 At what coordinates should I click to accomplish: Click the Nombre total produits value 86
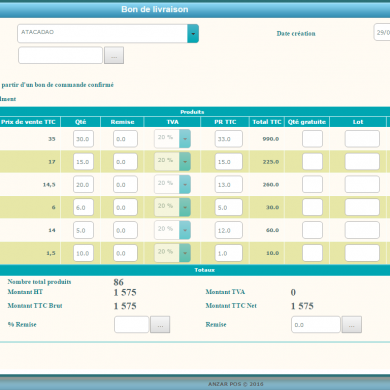[x=118, y=282]
